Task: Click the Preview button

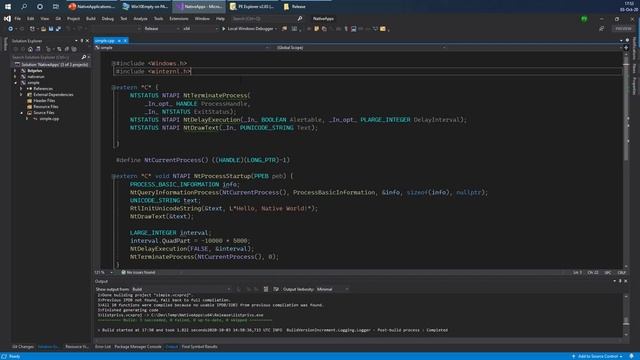Action: (x=623, y=29)
